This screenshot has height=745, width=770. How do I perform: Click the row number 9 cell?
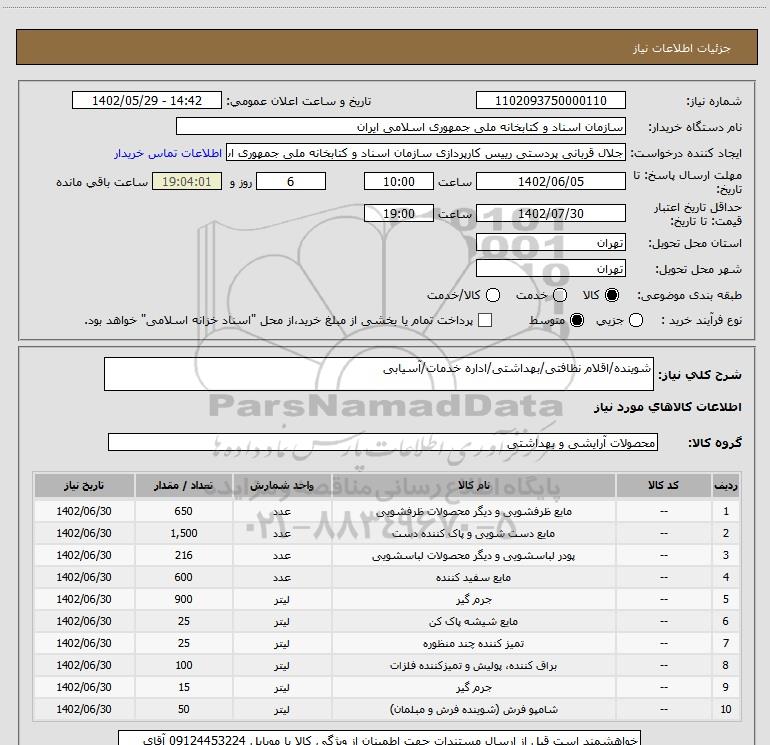[x=725, y=688]
